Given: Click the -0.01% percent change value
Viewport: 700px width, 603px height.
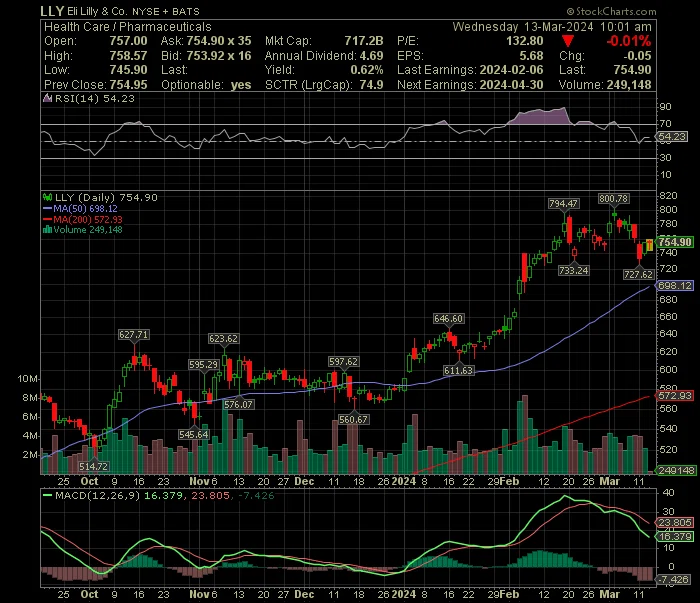Looking at the screenshot, I should point(629,41).
